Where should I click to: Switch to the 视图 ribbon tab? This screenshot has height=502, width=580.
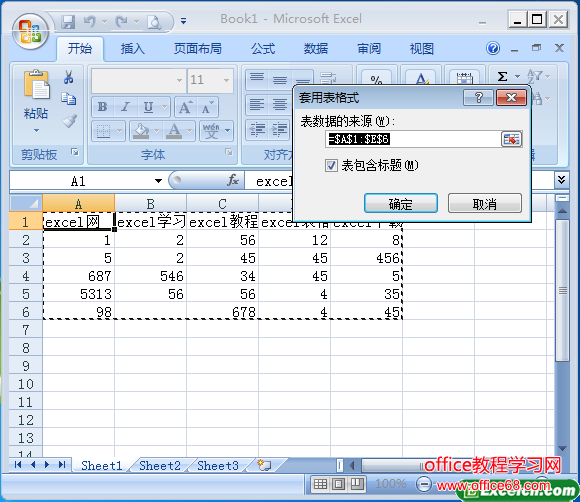tap(422, 48)
